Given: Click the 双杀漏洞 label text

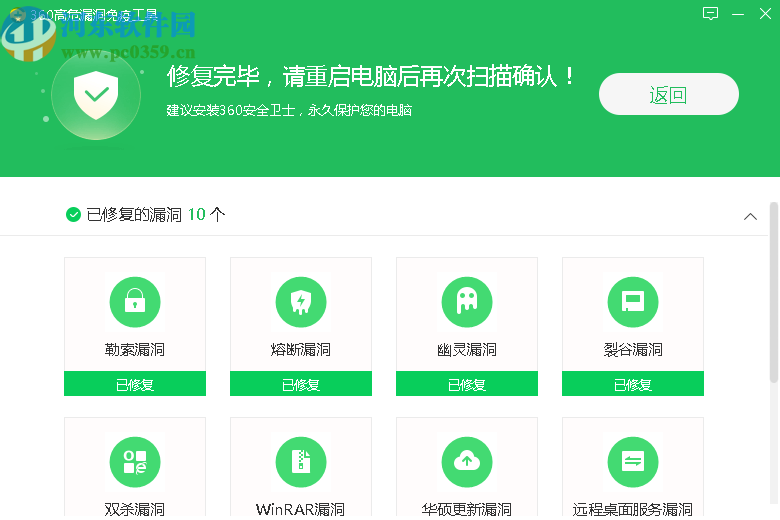Looking at the screenshot, I should point(134,509).
